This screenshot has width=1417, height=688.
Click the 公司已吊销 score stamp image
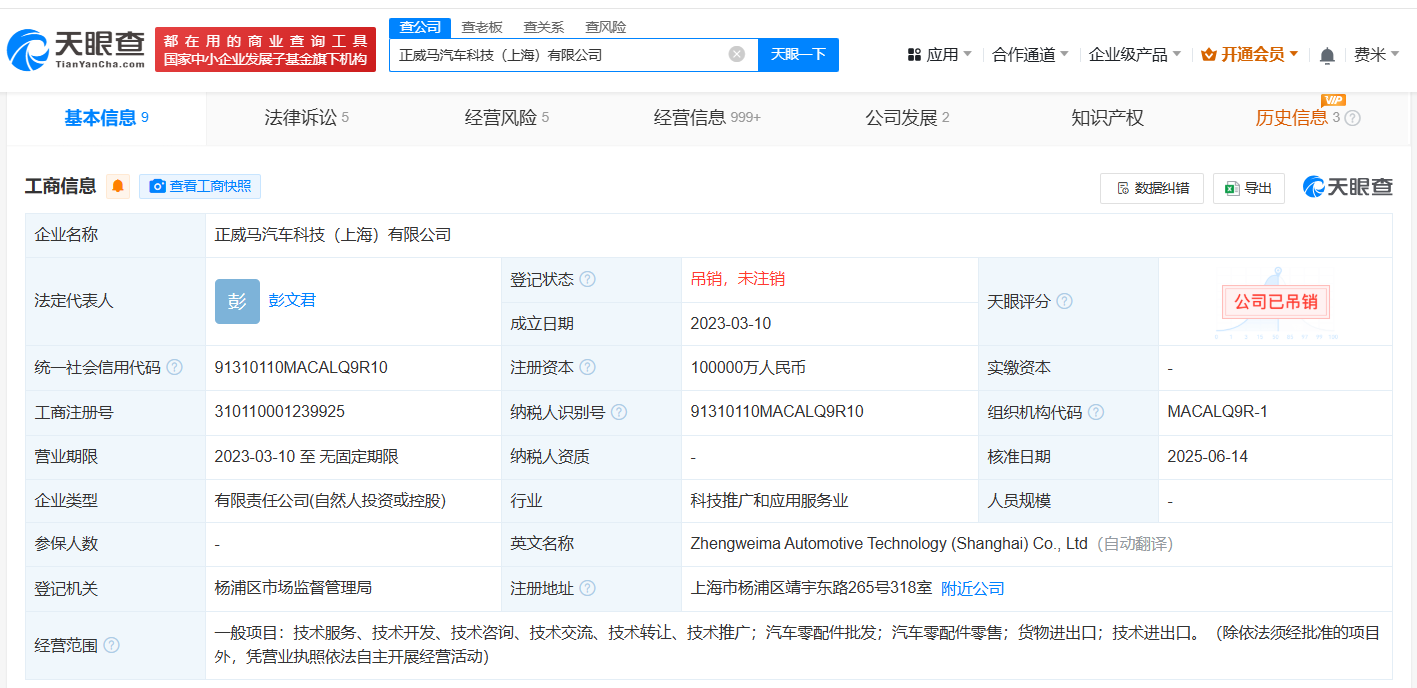pos(1275,302)
